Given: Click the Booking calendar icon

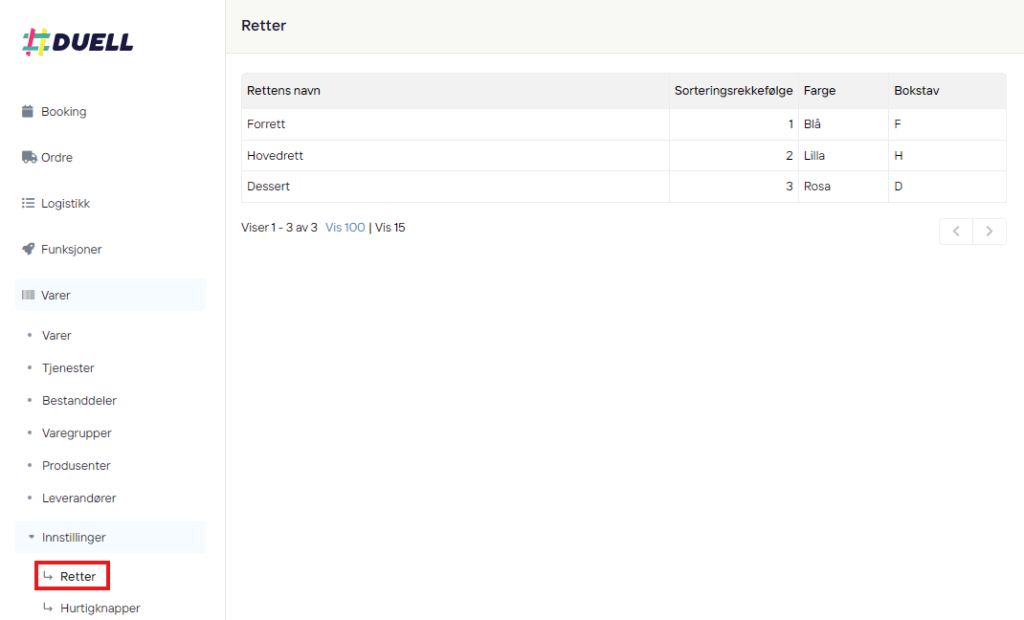Looking at the screenshot, I should click(28, 111).
